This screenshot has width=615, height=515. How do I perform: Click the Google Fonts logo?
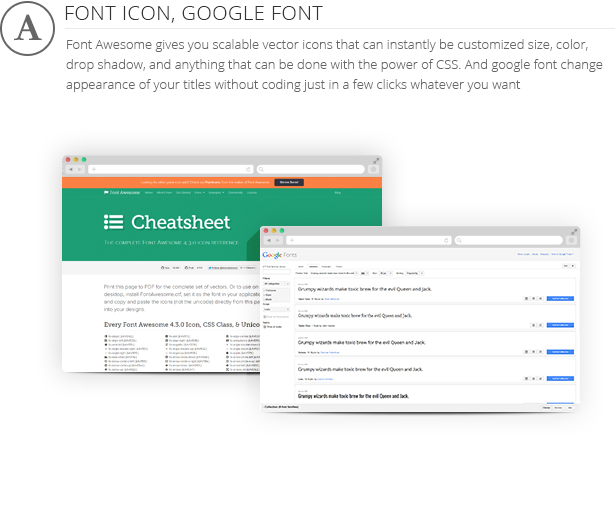point(280,255)
